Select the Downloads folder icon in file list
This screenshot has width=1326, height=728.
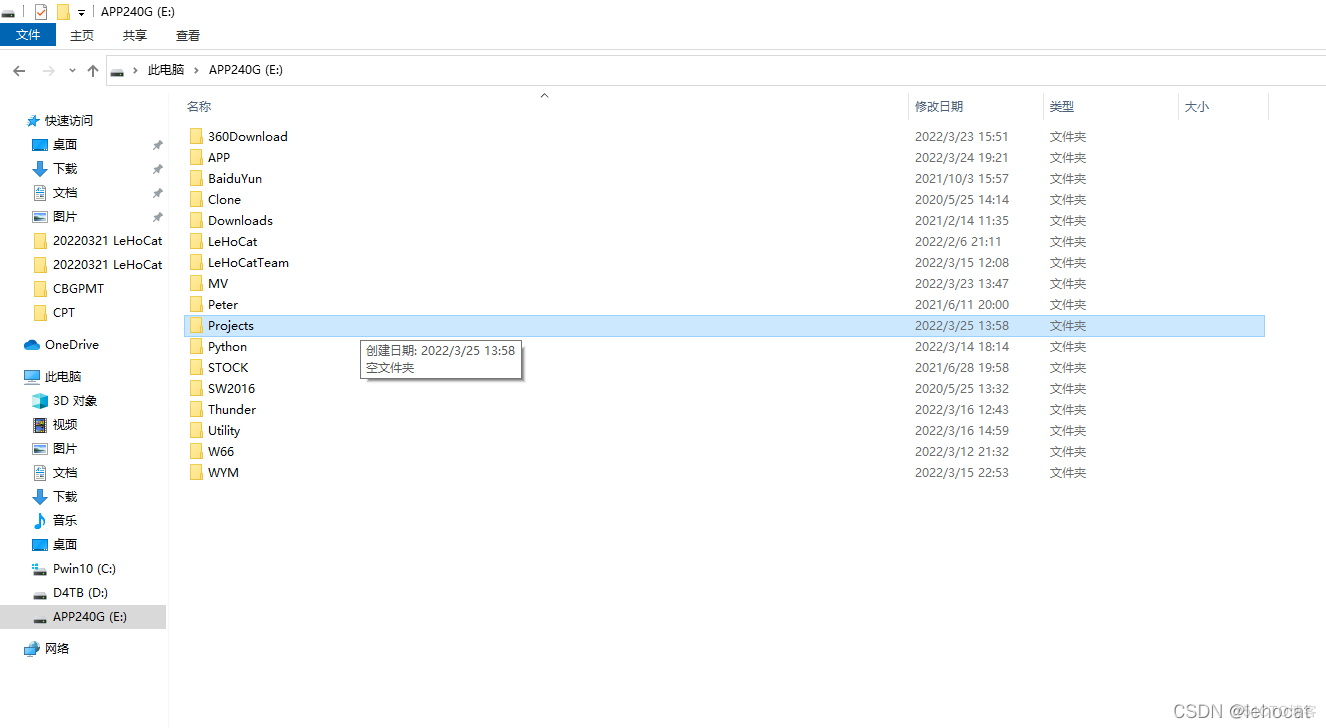(x=196, y=220)
